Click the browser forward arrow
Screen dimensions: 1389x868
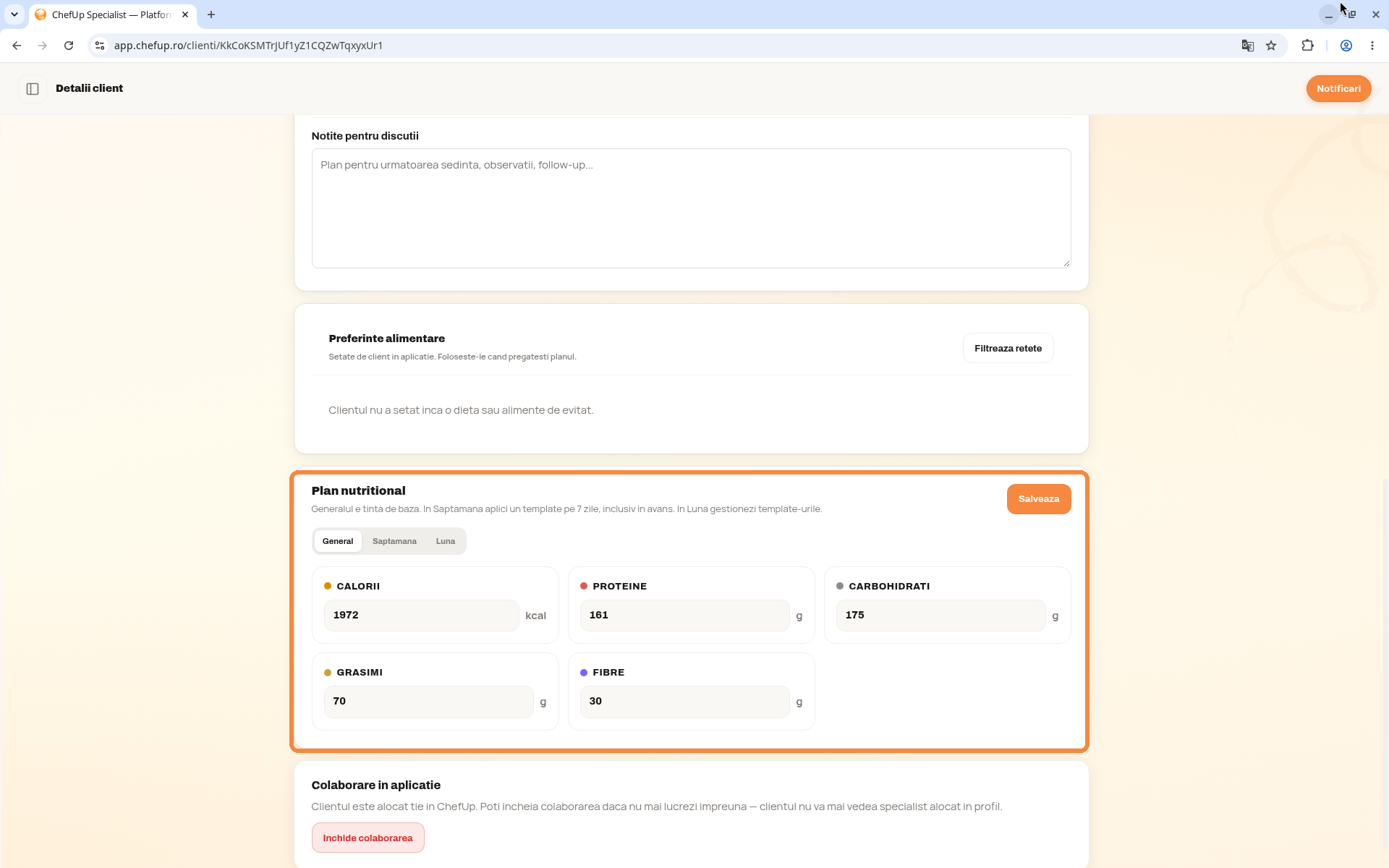point(43,46)
